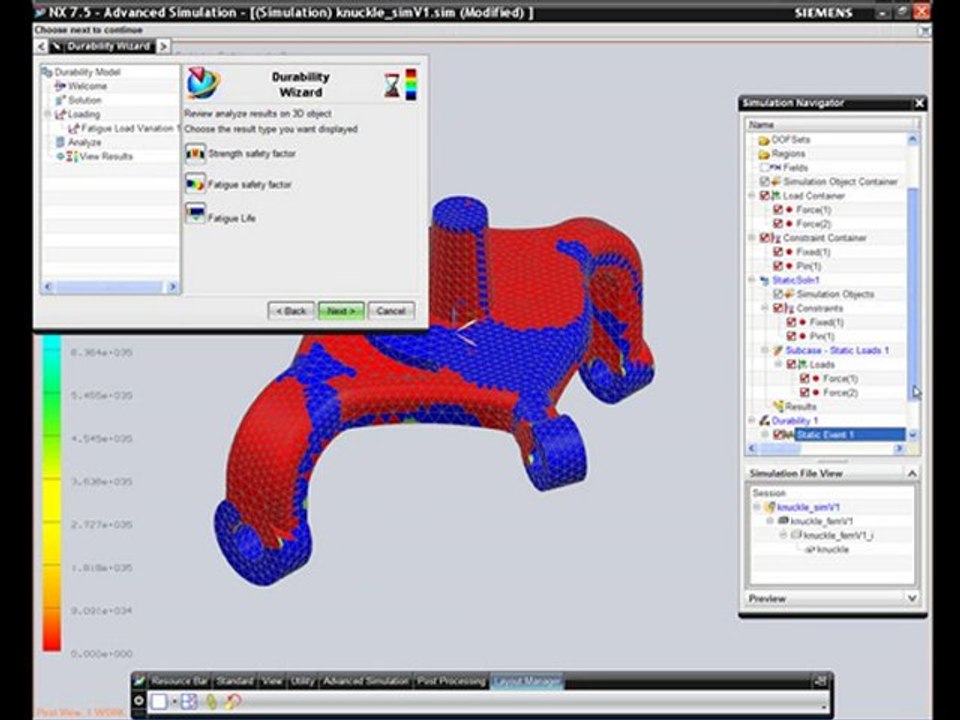
Task: Click the wizard tree horizontal scrollbar
Action: tap(110, 287)
